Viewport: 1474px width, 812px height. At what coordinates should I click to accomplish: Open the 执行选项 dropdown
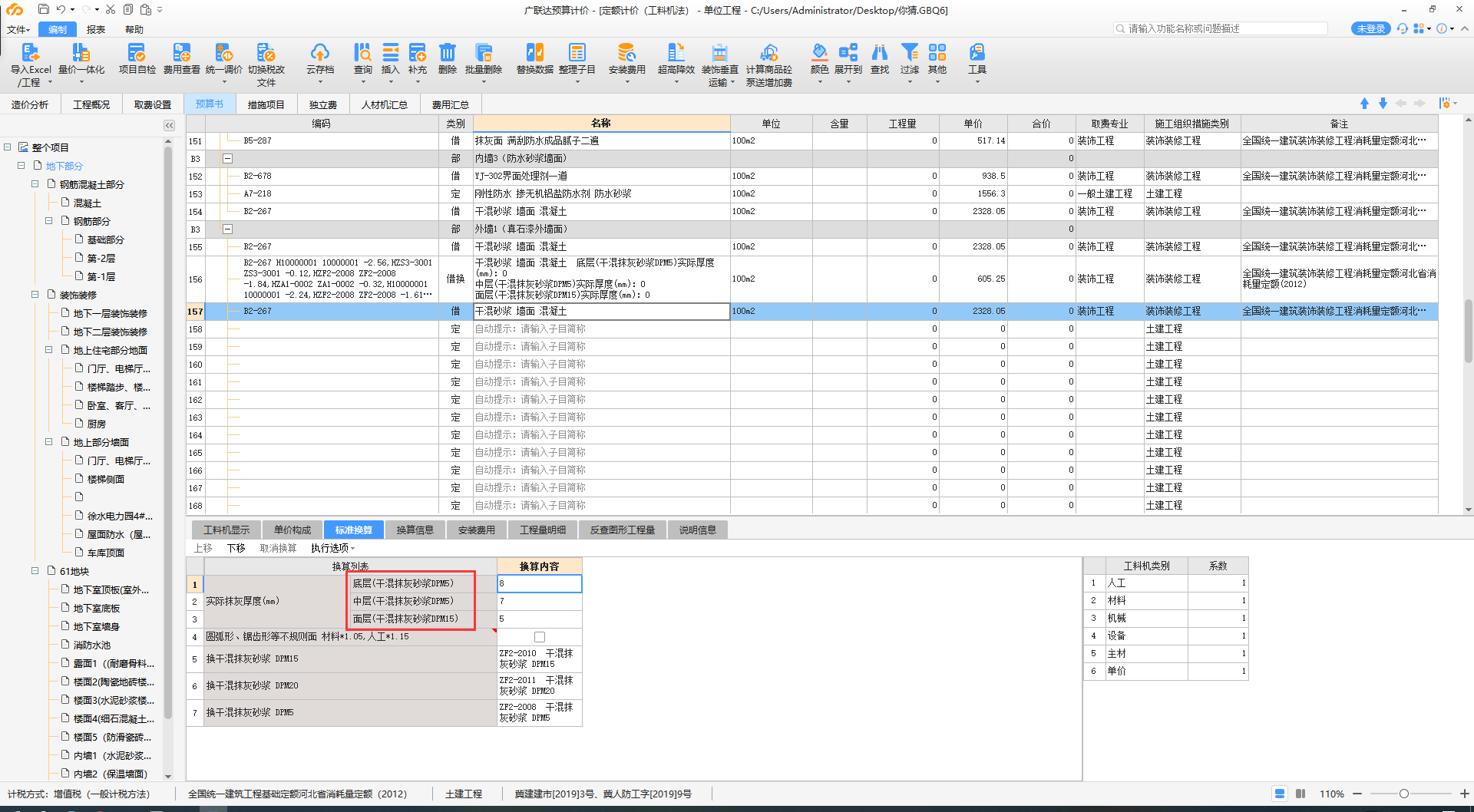click(x=333, y=548)
